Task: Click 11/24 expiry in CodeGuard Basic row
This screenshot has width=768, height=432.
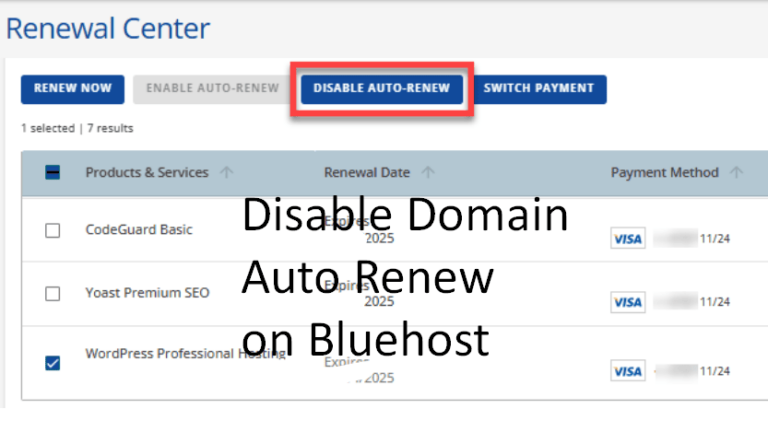Action: [715, 239]
